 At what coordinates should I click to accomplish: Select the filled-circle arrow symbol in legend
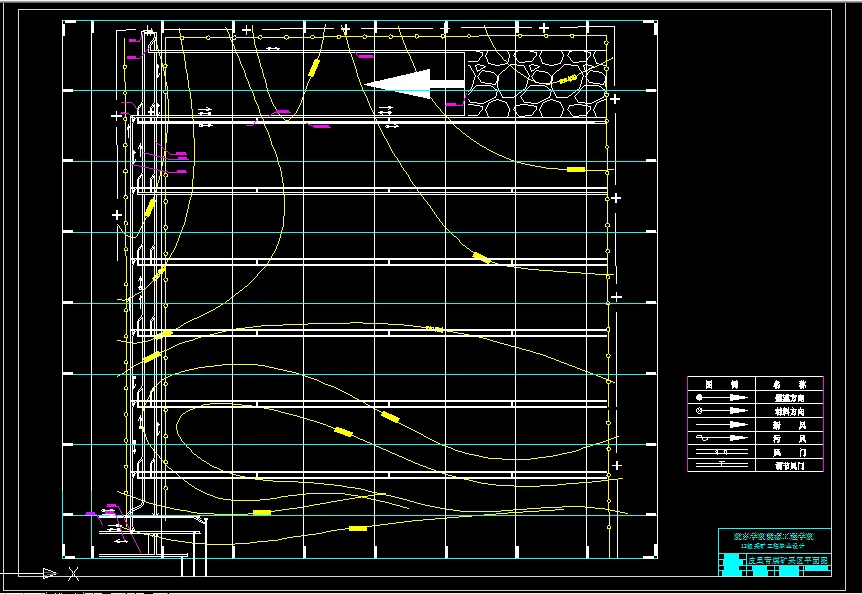pyautogui.click(x=722, y=397)
